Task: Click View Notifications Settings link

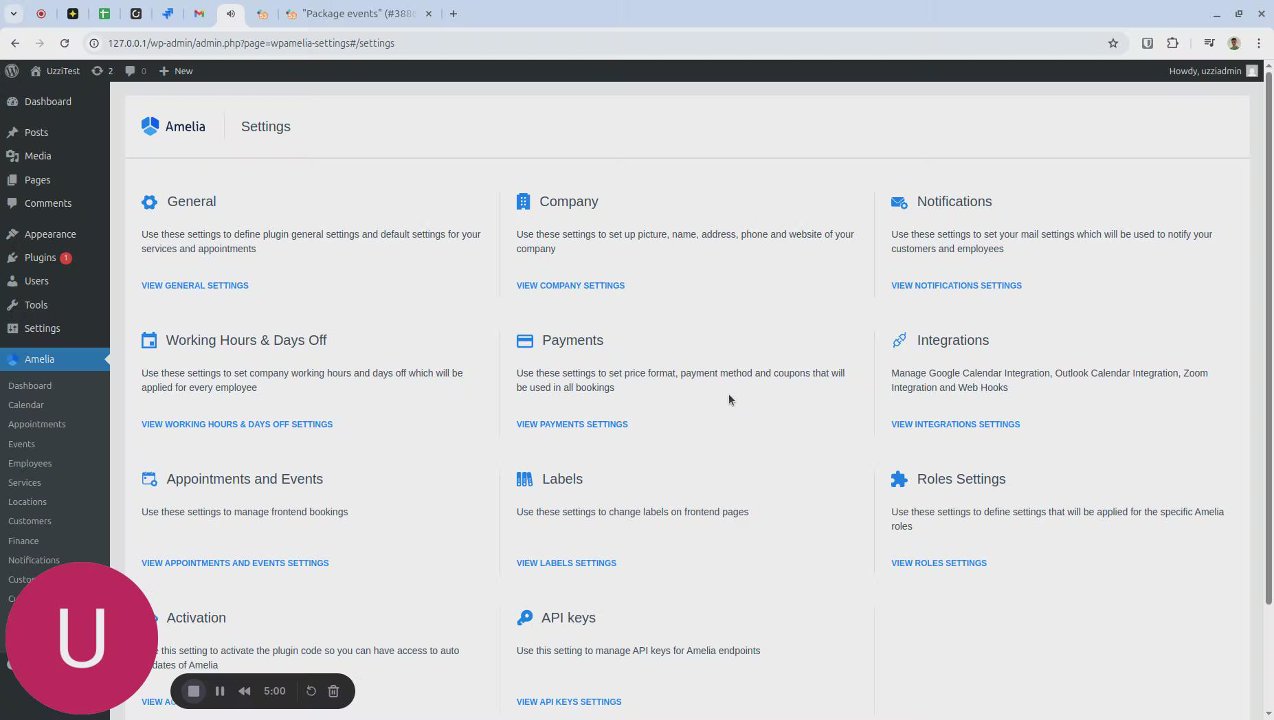Action: [x=956, y=286]
